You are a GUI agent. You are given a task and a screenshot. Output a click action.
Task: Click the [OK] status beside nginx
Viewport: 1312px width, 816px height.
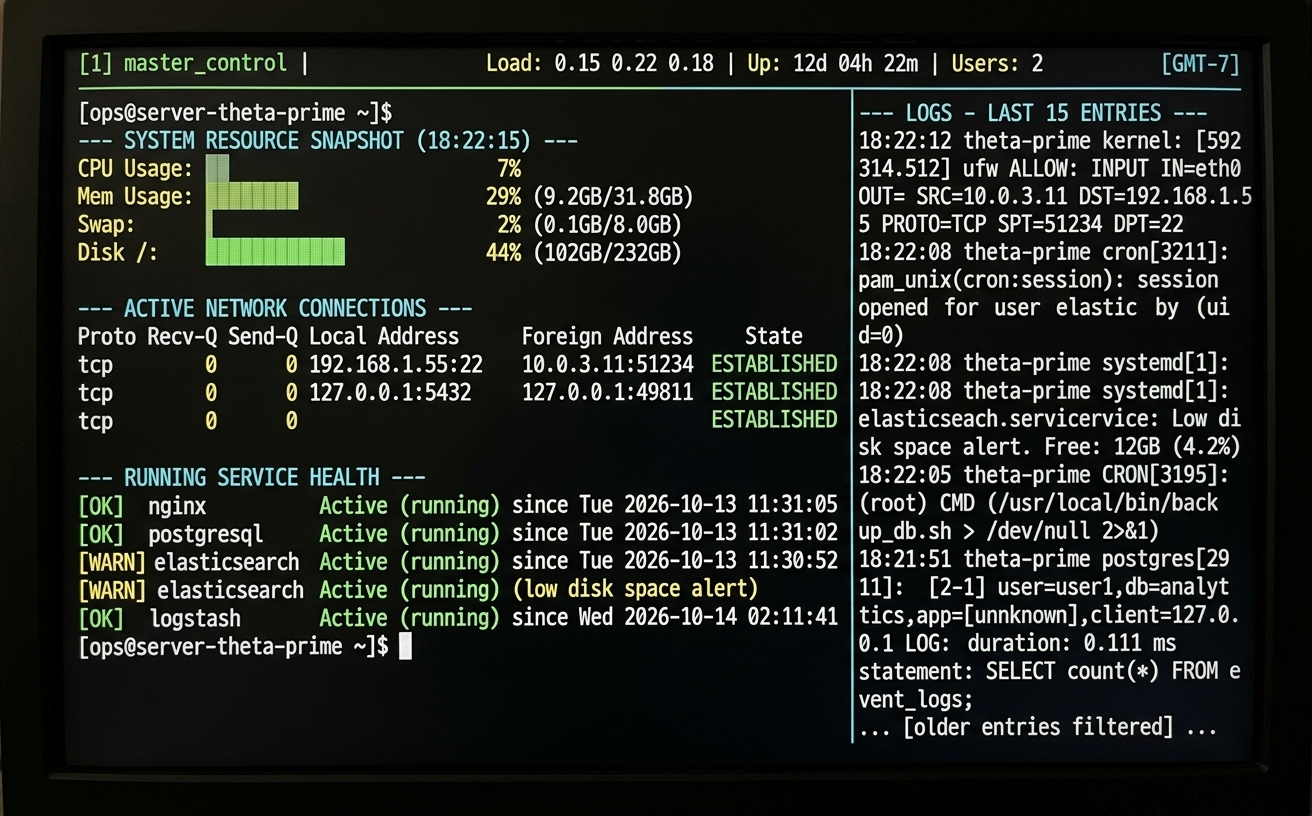pyautogui.click(x=101, y=506)
